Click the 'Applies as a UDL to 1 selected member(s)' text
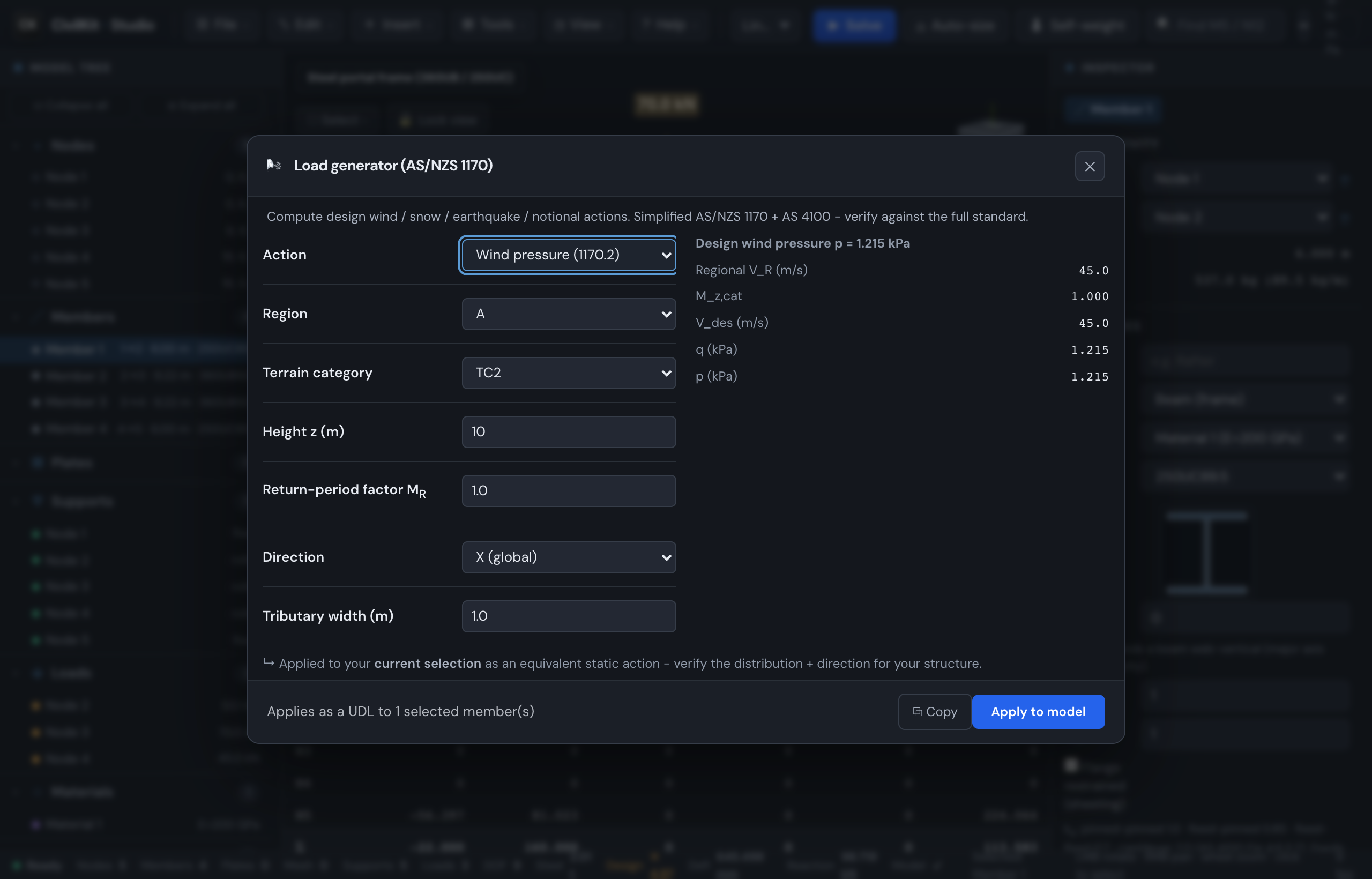 tap(400, 711)
